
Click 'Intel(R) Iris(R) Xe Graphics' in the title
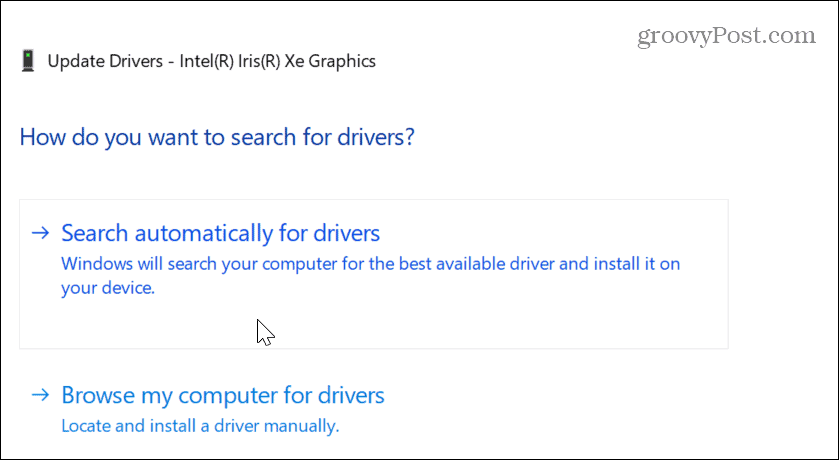277,62
